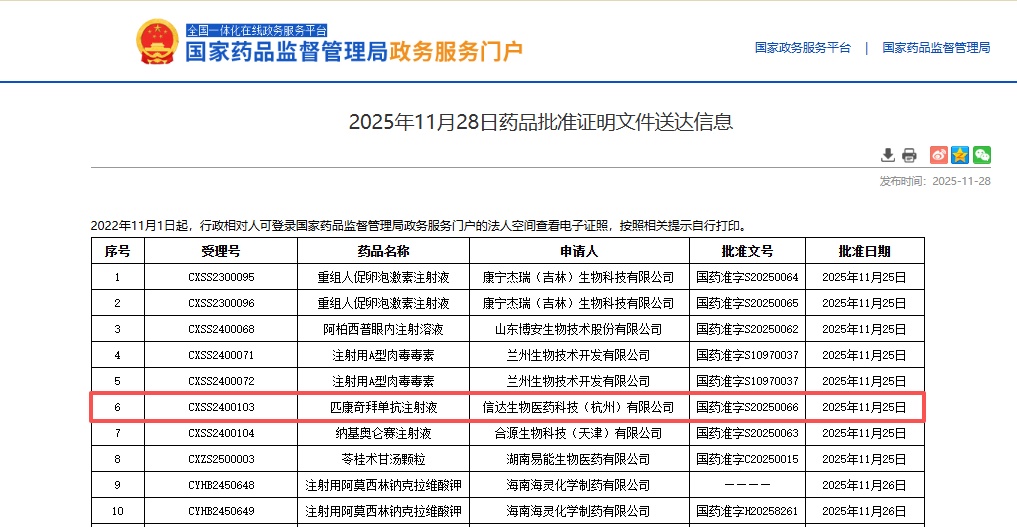Click the 批准文号 column header
This screenshot has width=1017, height=527.
[747, 251]
